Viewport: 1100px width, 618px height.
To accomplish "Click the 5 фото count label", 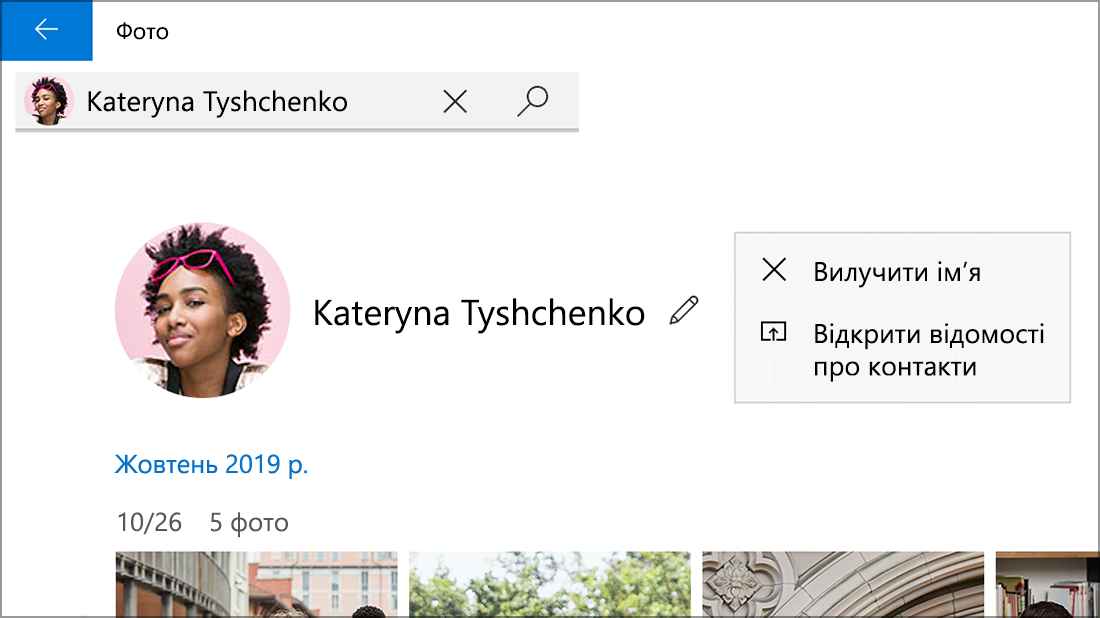I will [249, 523].
